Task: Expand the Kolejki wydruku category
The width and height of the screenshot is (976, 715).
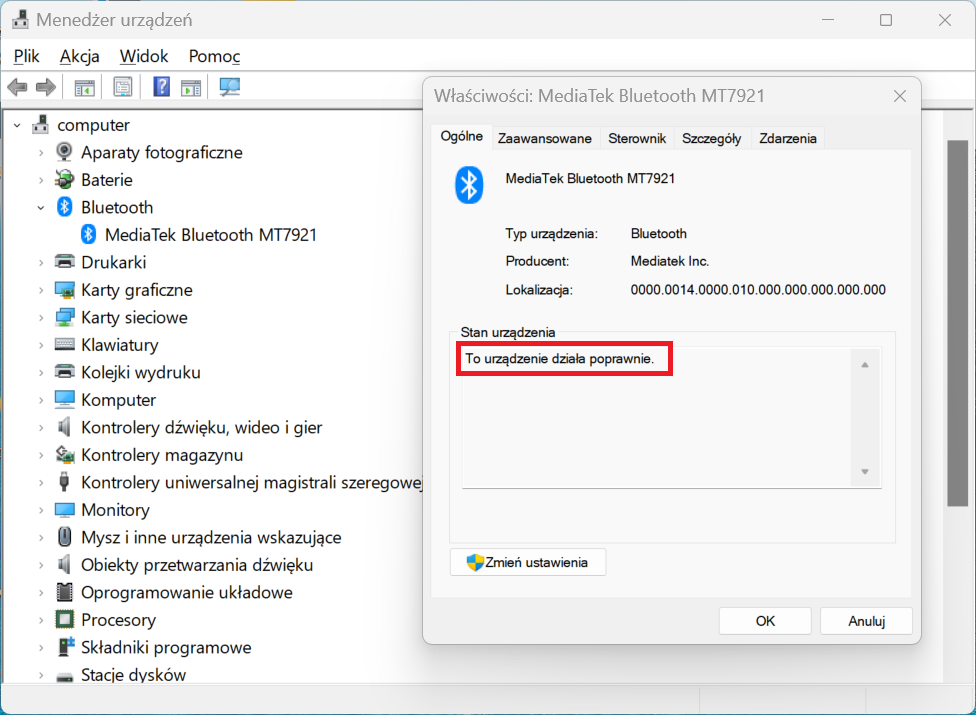Action: 41,372
